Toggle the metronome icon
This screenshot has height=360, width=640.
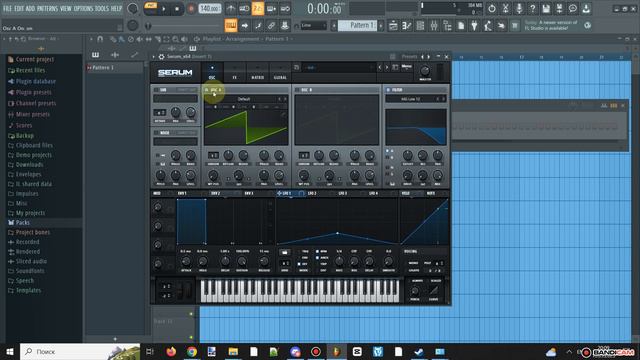pyautogui.click(x=231, y=9)
